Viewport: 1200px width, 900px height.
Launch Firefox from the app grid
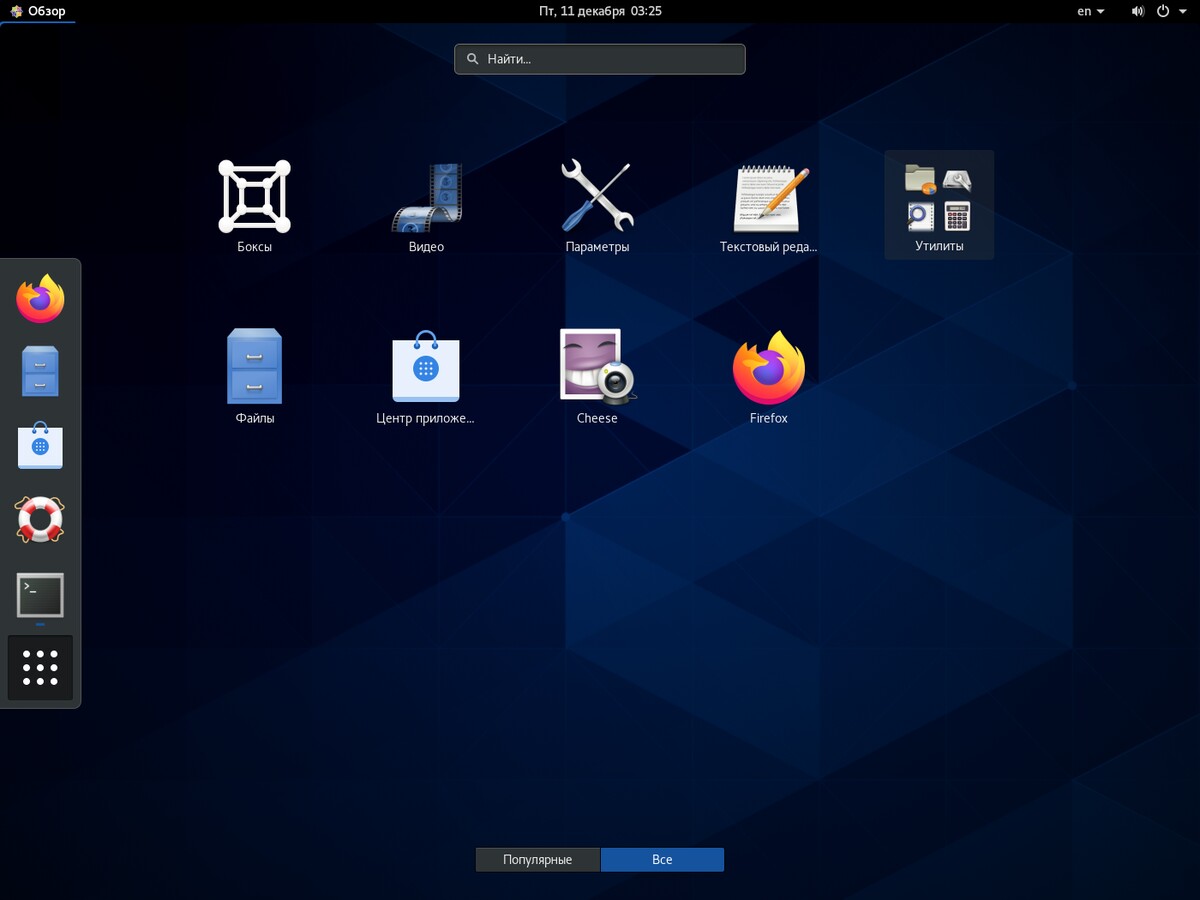[769, 377]
